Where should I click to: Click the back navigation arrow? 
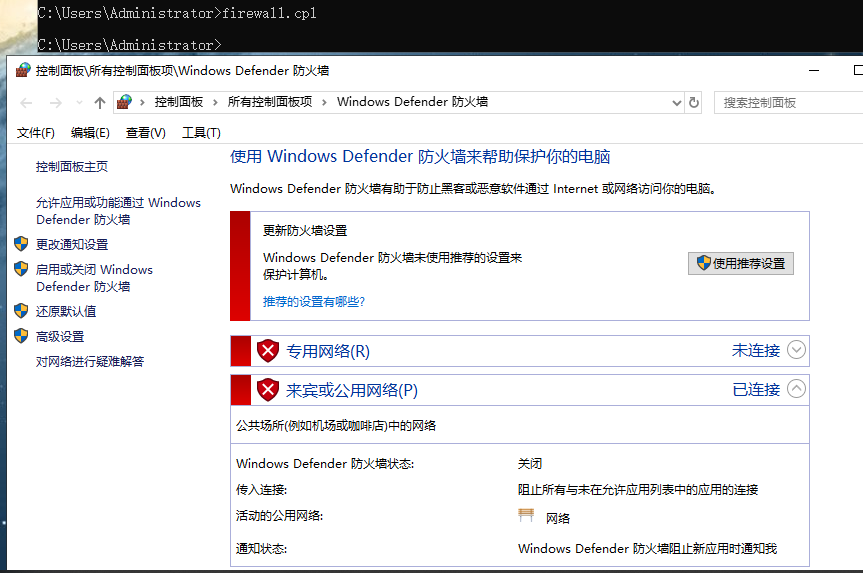click(26, 103)
